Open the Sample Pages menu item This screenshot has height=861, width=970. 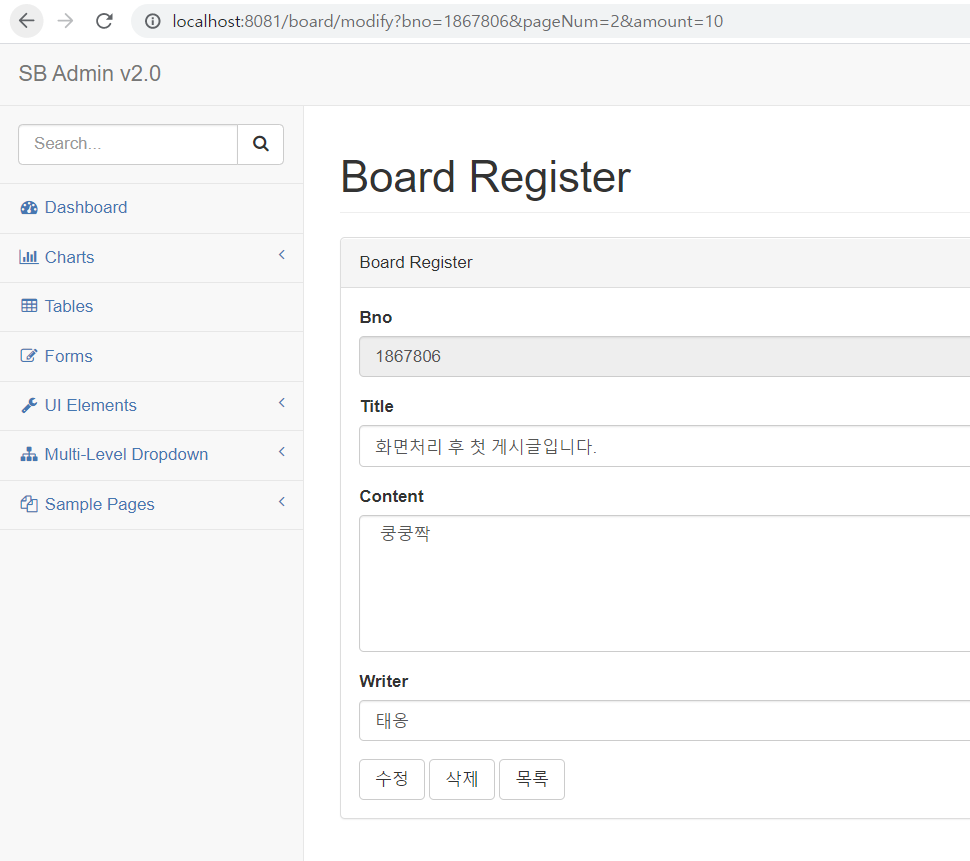pos(152,505)
